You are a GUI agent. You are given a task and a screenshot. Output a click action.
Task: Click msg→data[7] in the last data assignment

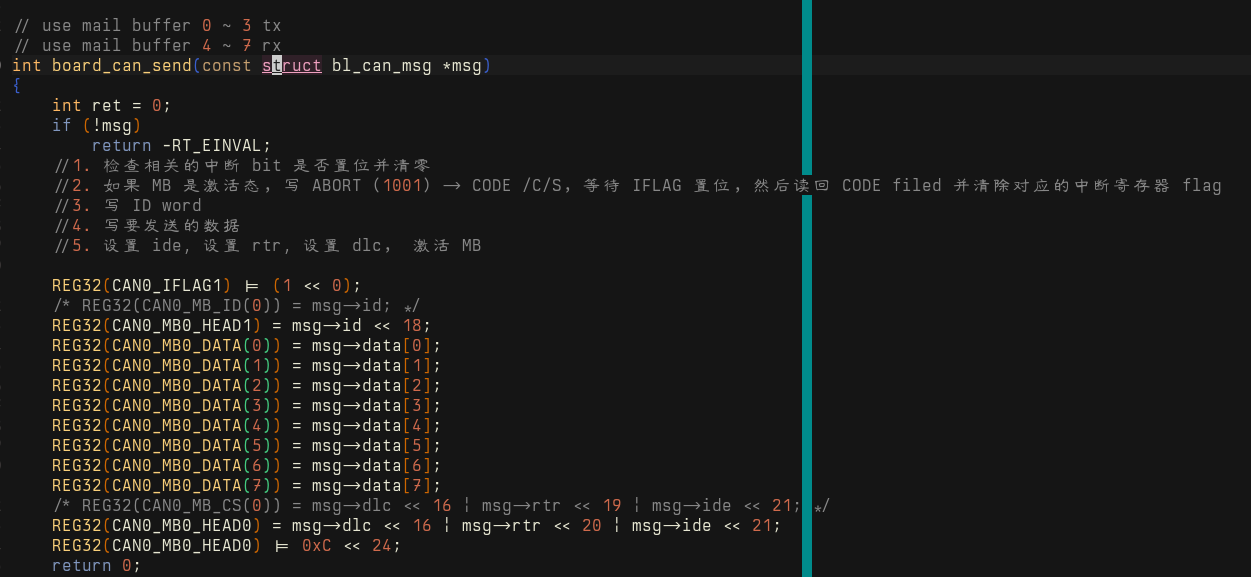point(371,486)
